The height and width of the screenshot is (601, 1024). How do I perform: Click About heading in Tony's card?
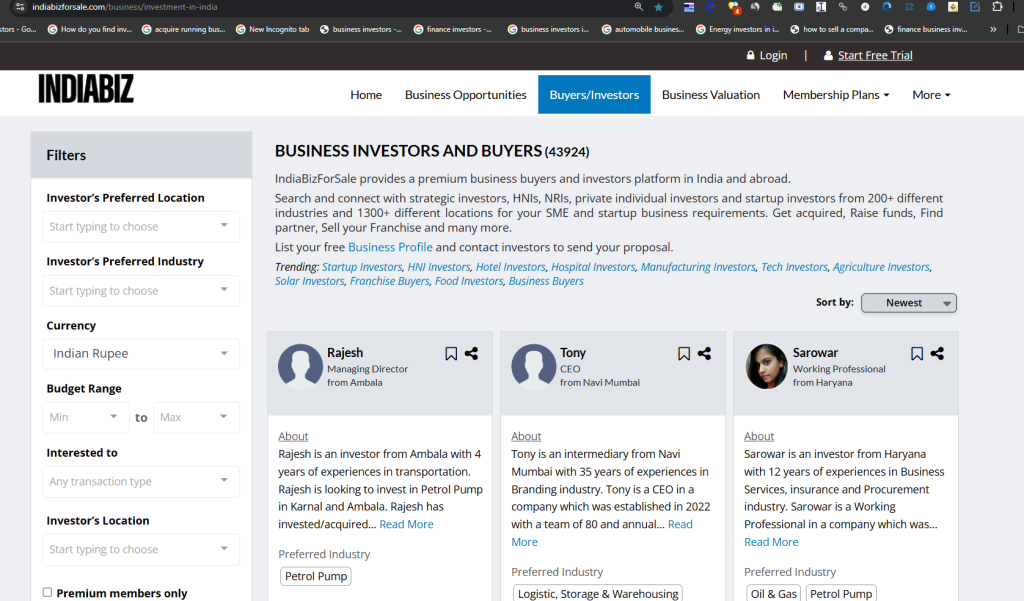526,436
